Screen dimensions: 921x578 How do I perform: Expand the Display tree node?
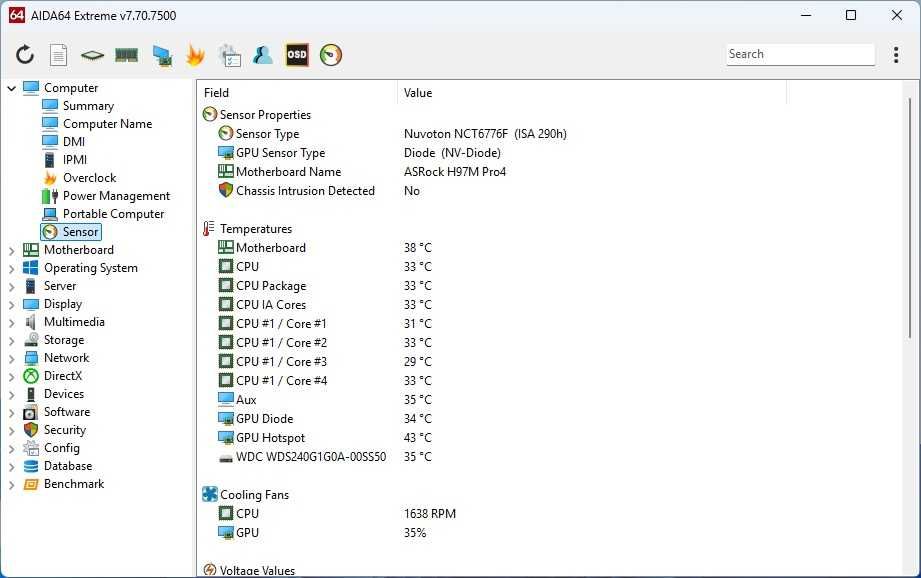12,304
